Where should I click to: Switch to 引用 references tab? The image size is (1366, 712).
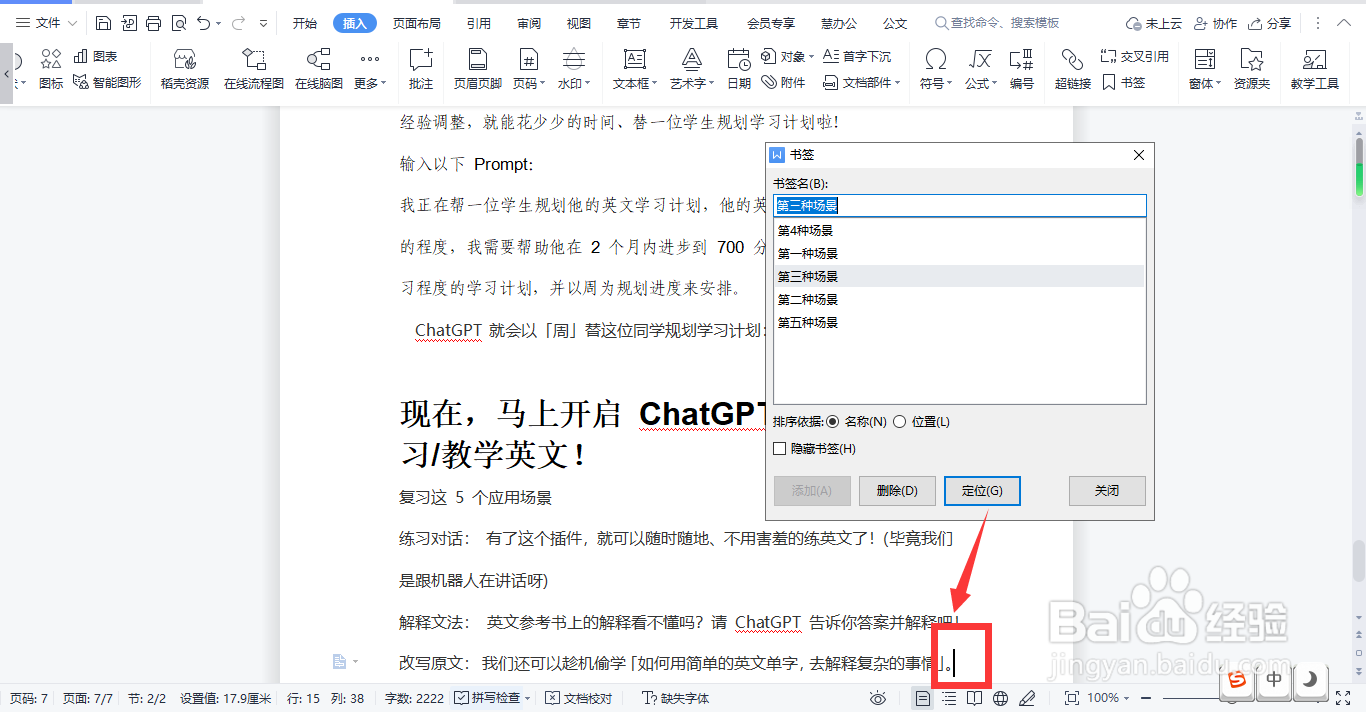[x=478, y=23]
